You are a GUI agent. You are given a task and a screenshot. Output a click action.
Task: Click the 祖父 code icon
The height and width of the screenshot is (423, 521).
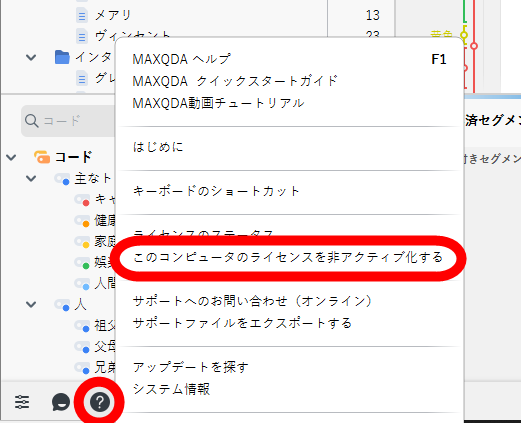pos(82,326)
